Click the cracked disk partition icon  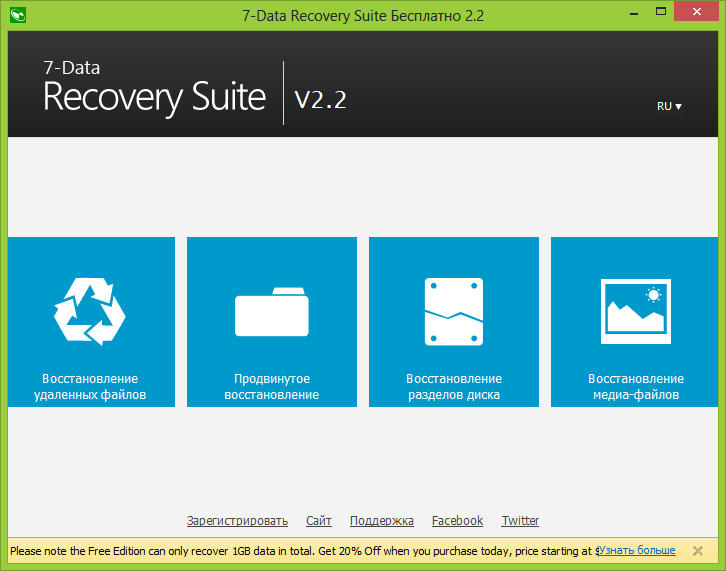[453, 312]
